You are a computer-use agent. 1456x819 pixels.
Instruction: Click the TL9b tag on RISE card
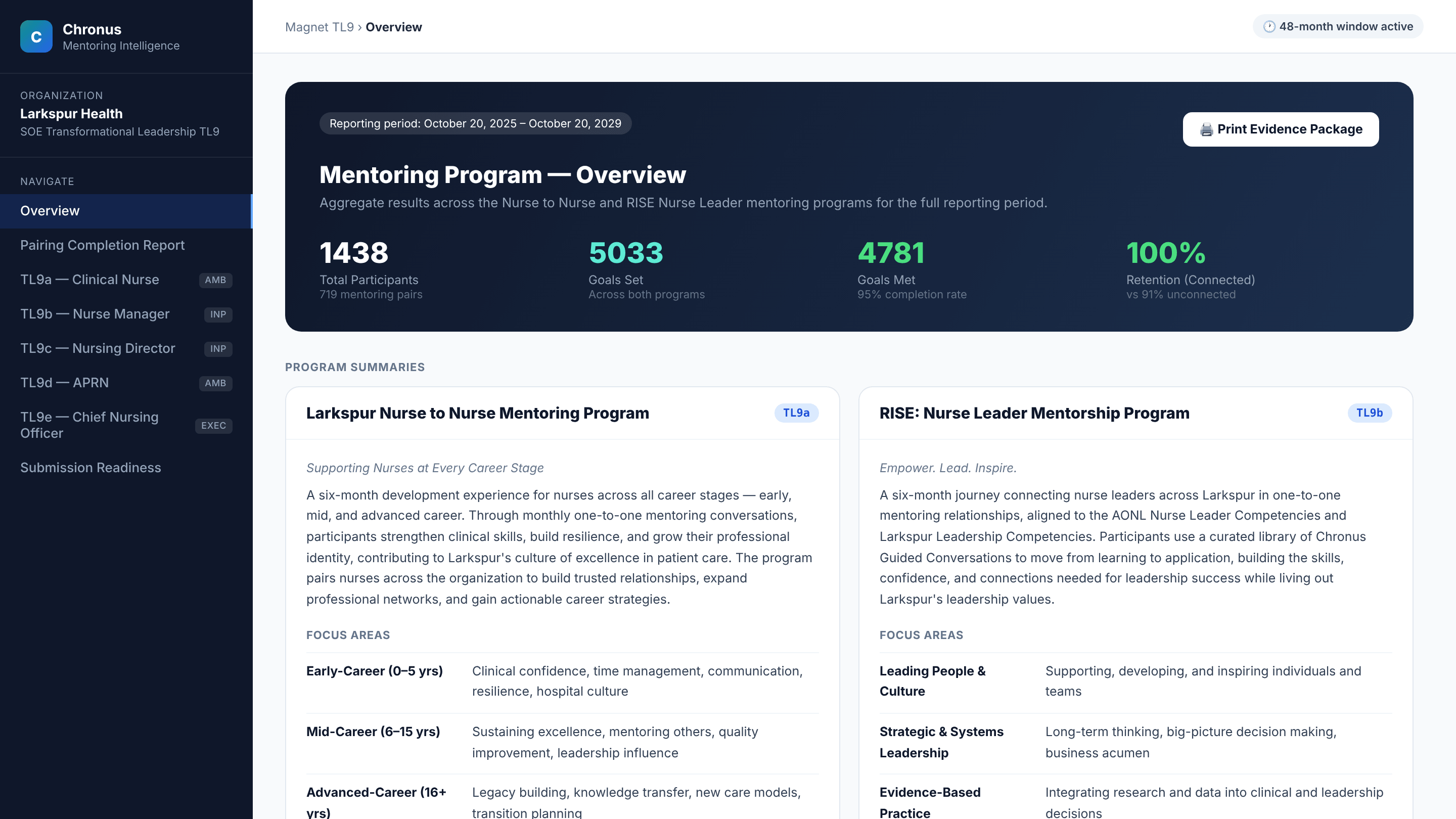(1369, 413)
